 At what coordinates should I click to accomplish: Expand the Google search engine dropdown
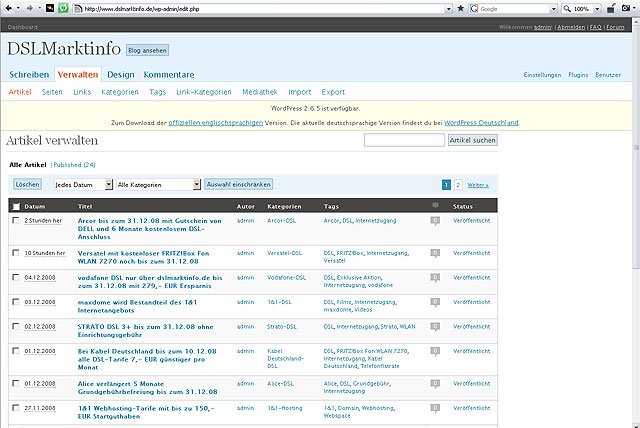(x=554, y=9)
